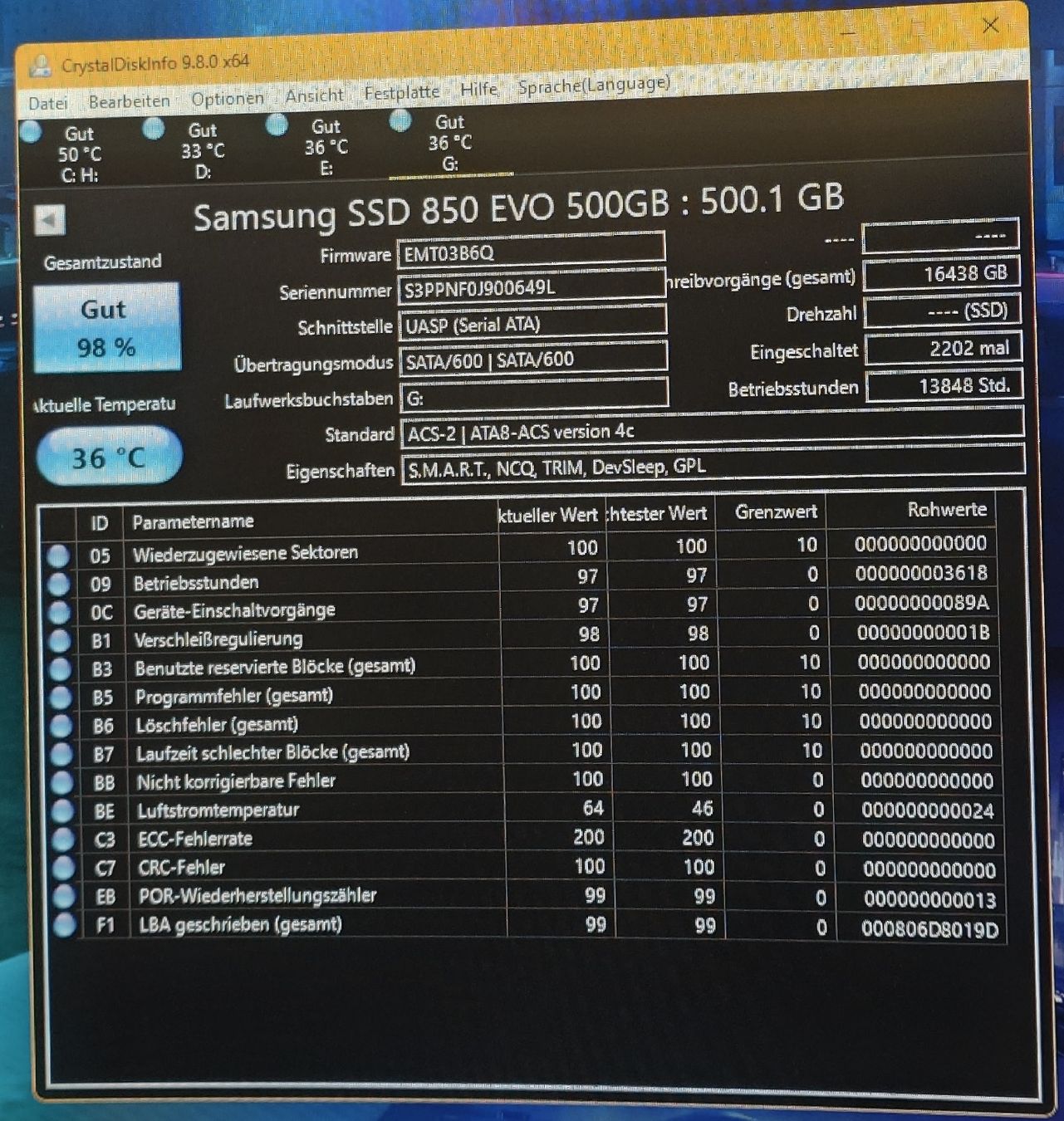1064x1121 pixels.
Task: Click the Parametername column header
Action: coord(310,519)
